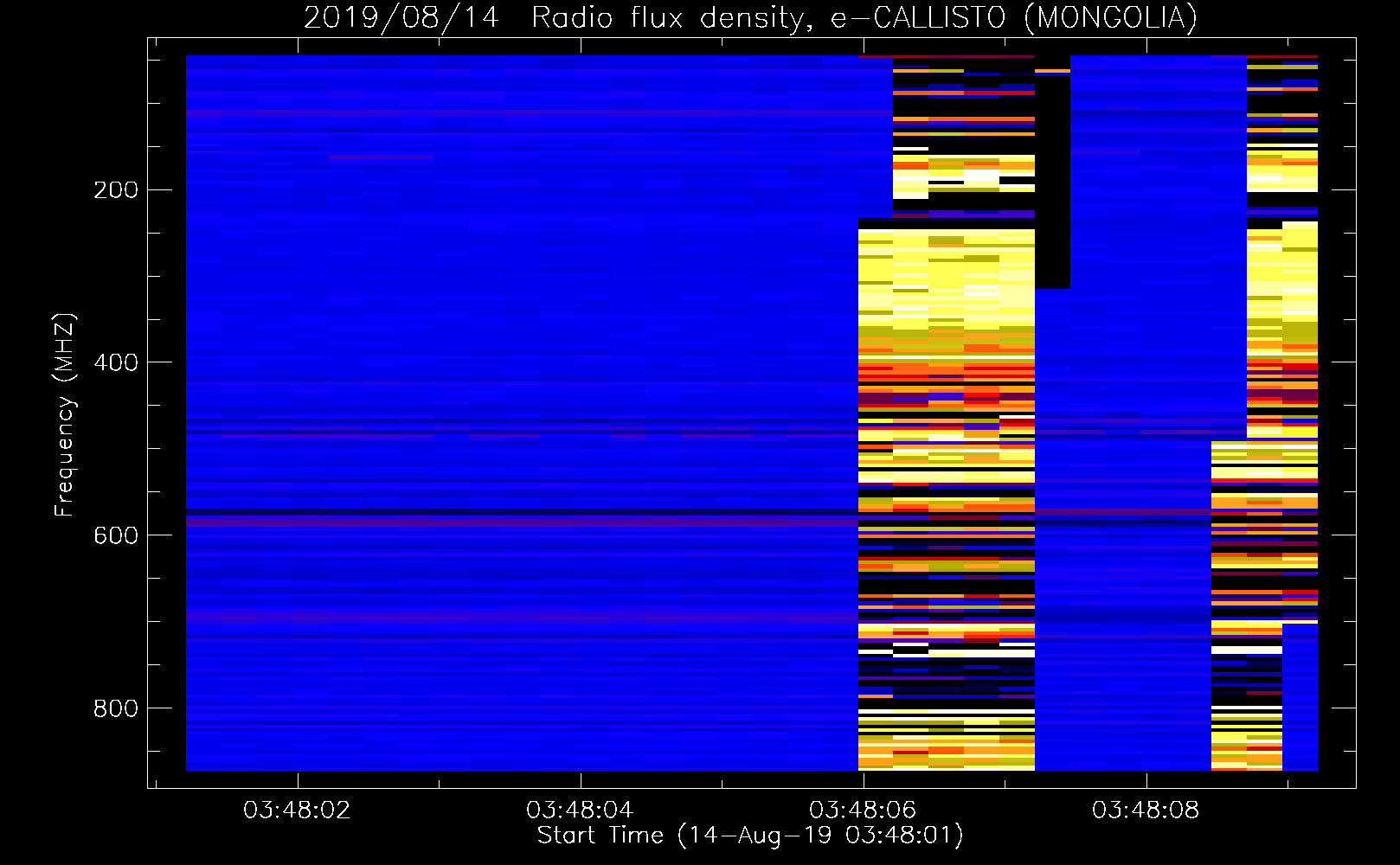Select the 'Frequency (MHZ)' axis label
This screenshot has width=1400, height=865.
pyautogui.click(x=65, y=414)
